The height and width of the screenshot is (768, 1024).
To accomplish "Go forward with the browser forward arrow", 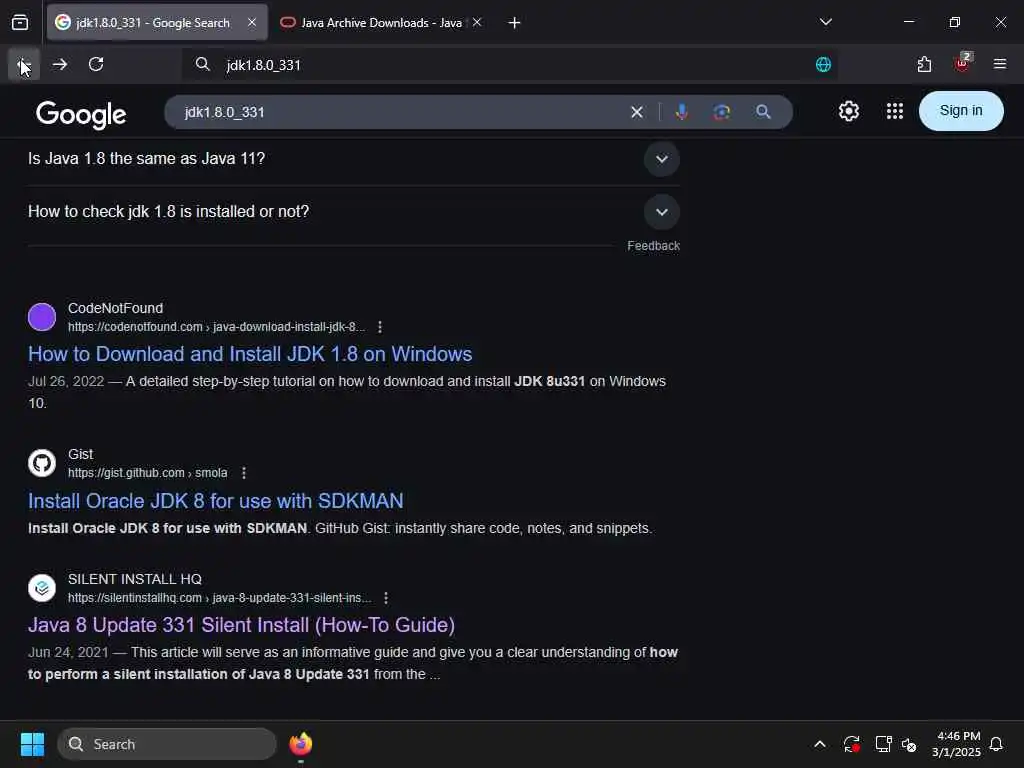I will [x=60, y=64].
